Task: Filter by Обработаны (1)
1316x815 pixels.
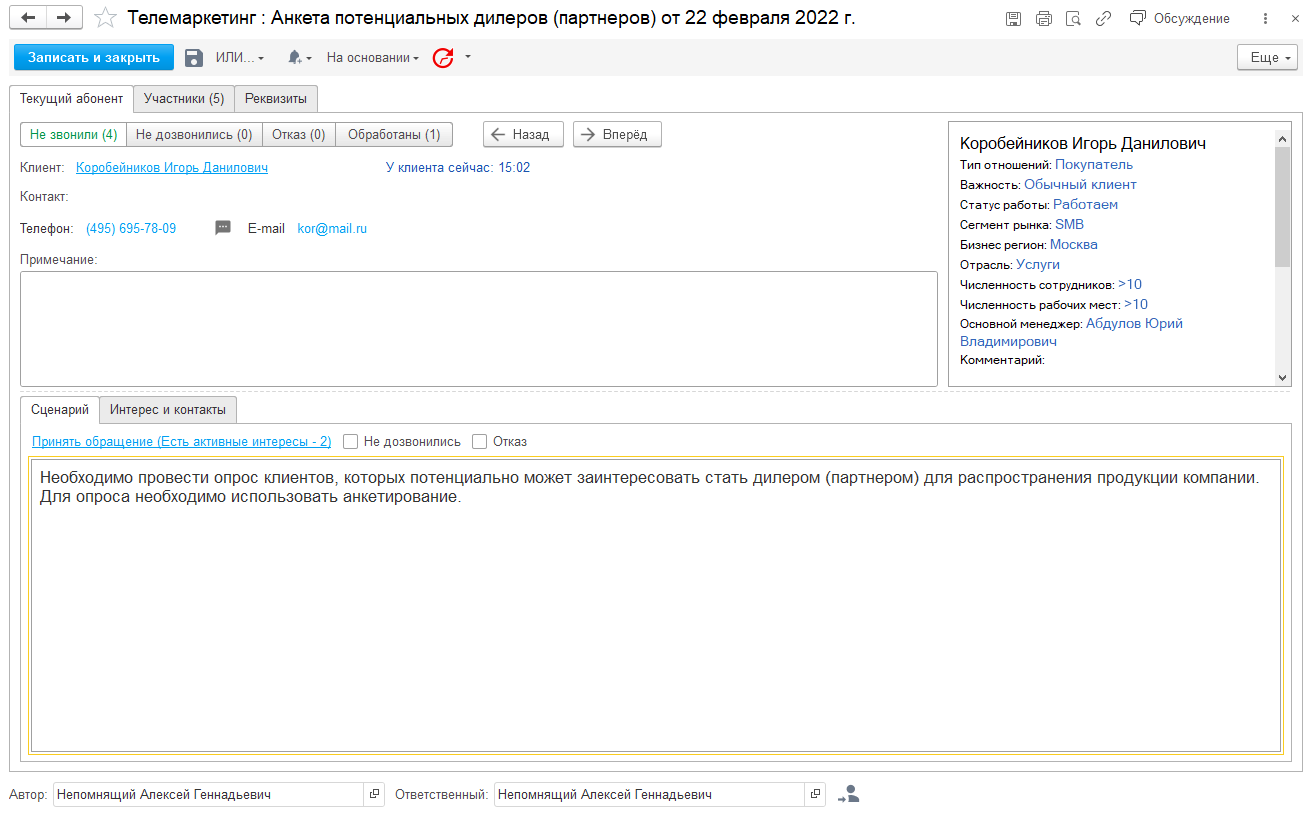Action: (x=394, y=134)
